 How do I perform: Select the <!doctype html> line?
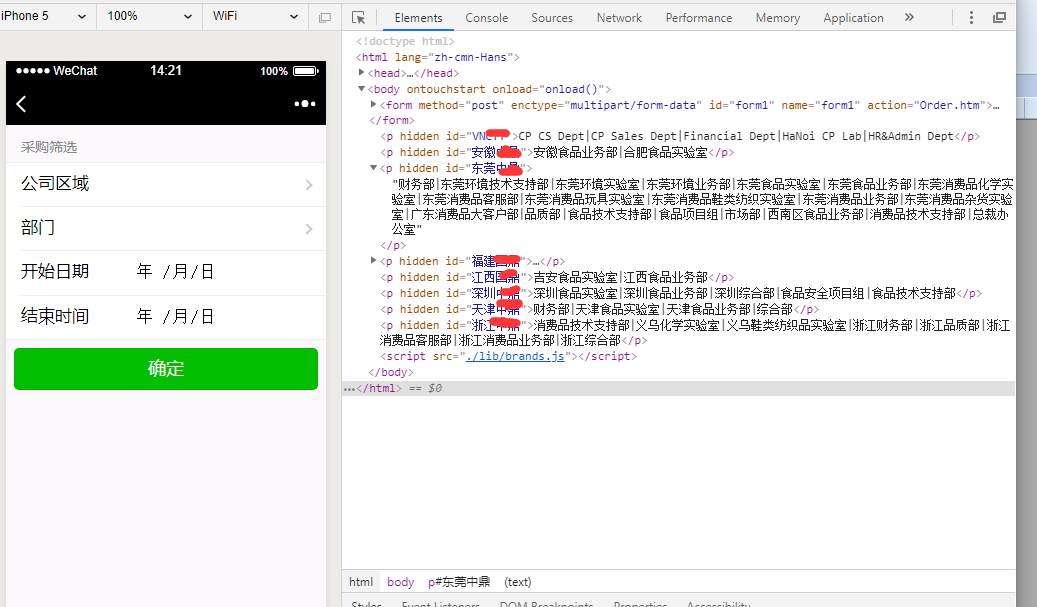(405, 41)
